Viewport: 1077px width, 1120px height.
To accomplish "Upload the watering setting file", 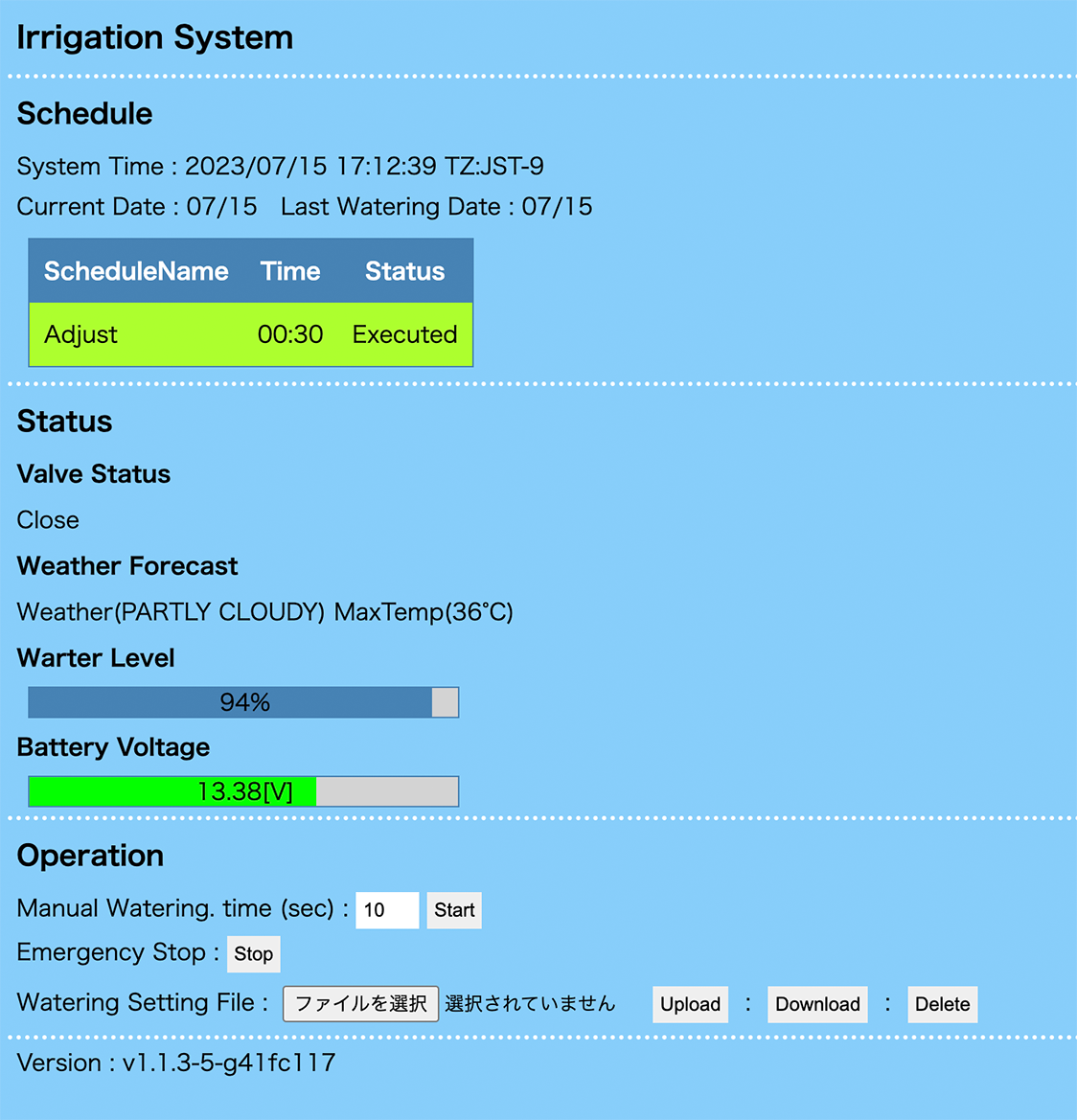I will click(690, 1004).
